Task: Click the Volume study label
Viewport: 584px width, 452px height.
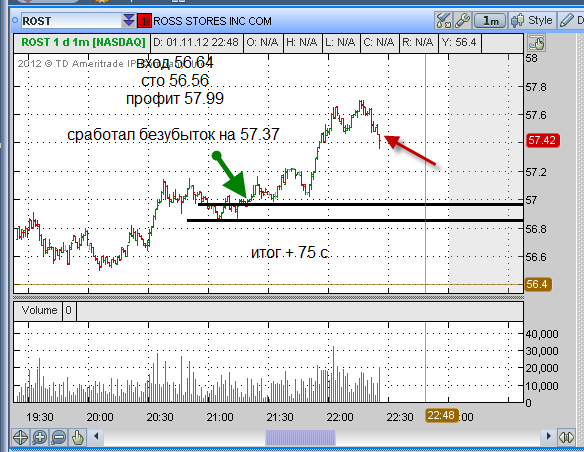Action: 39,310
